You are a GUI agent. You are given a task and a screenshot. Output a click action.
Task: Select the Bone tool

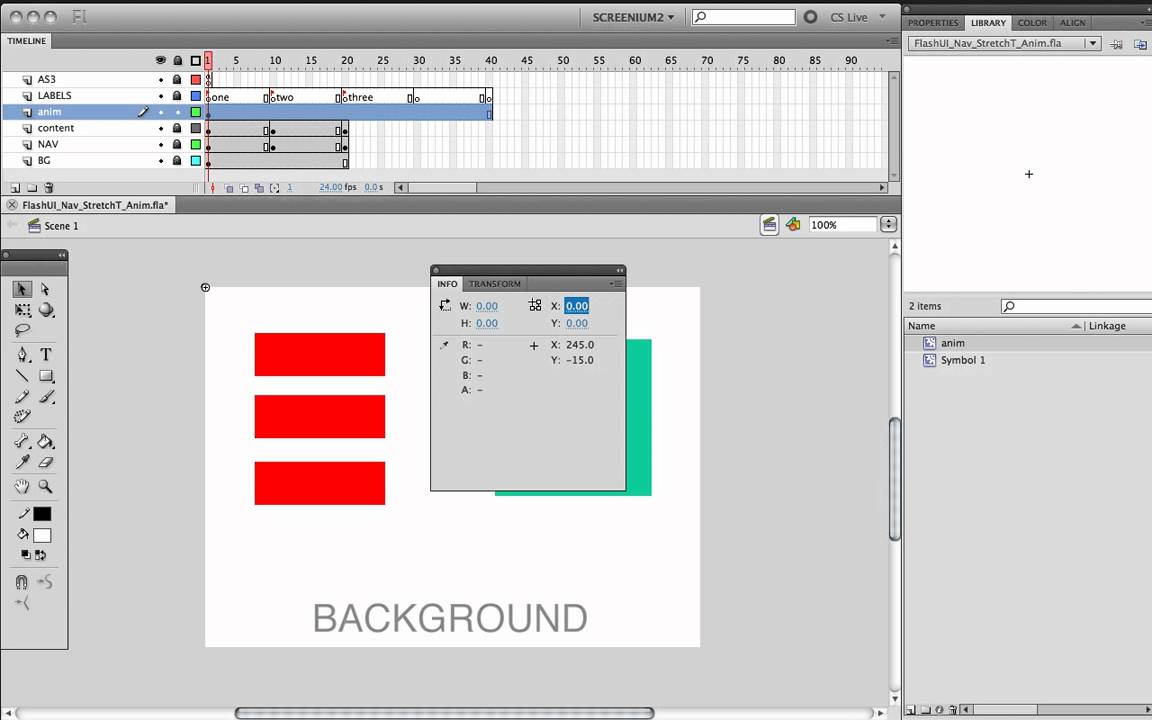click(22, 442)
